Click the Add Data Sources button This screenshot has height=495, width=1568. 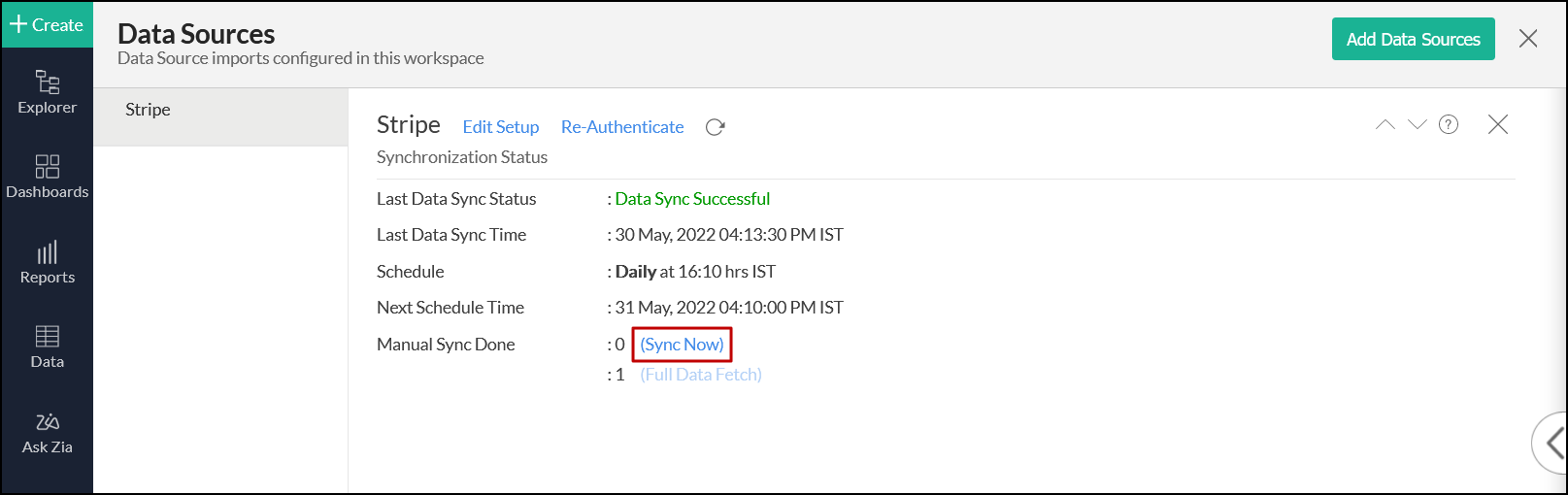point(1413,39)
